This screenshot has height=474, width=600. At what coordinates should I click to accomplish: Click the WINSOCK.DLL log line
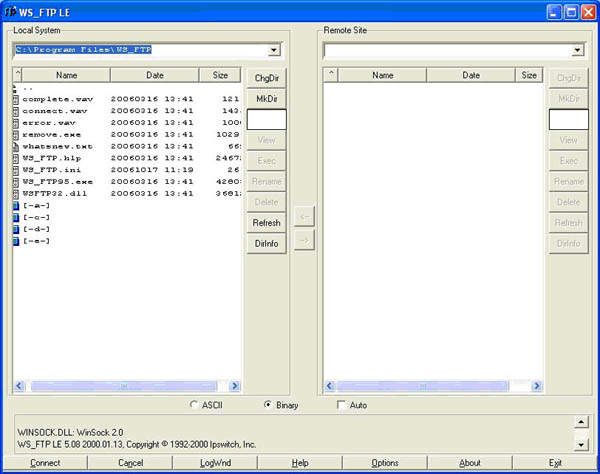click(70, 433)
